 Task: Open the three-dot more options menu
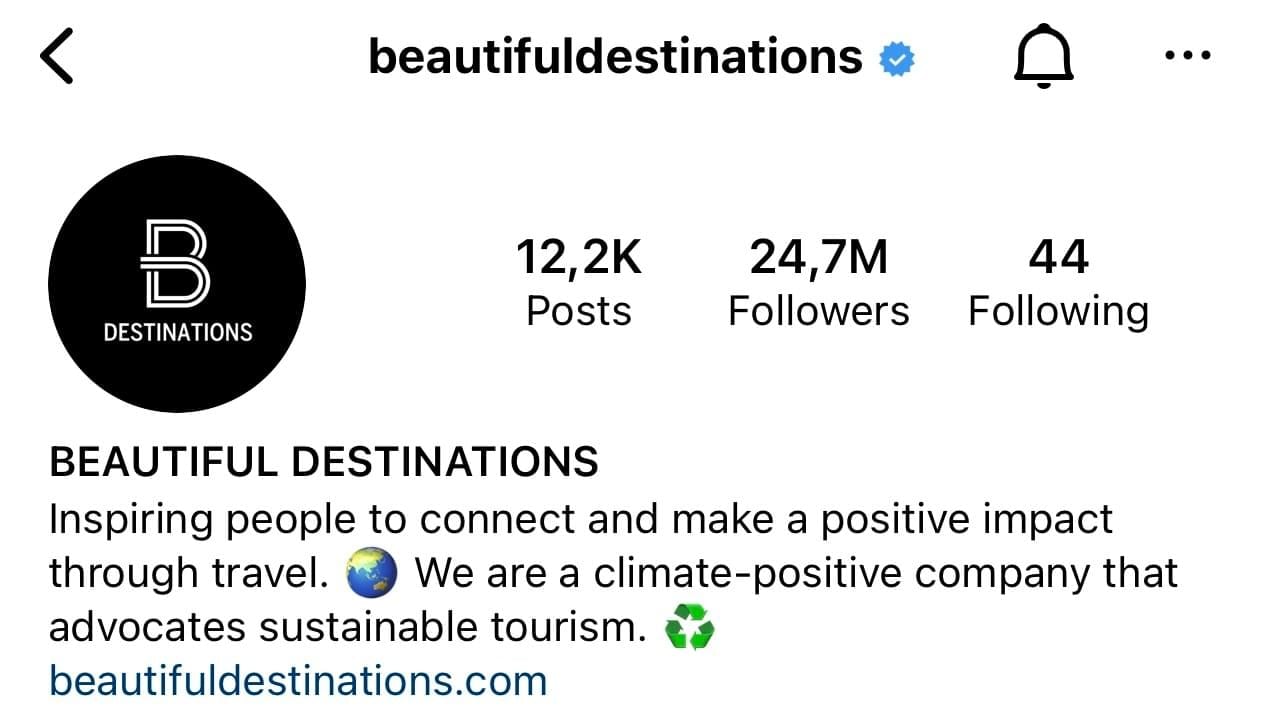tap(1188, 56)
